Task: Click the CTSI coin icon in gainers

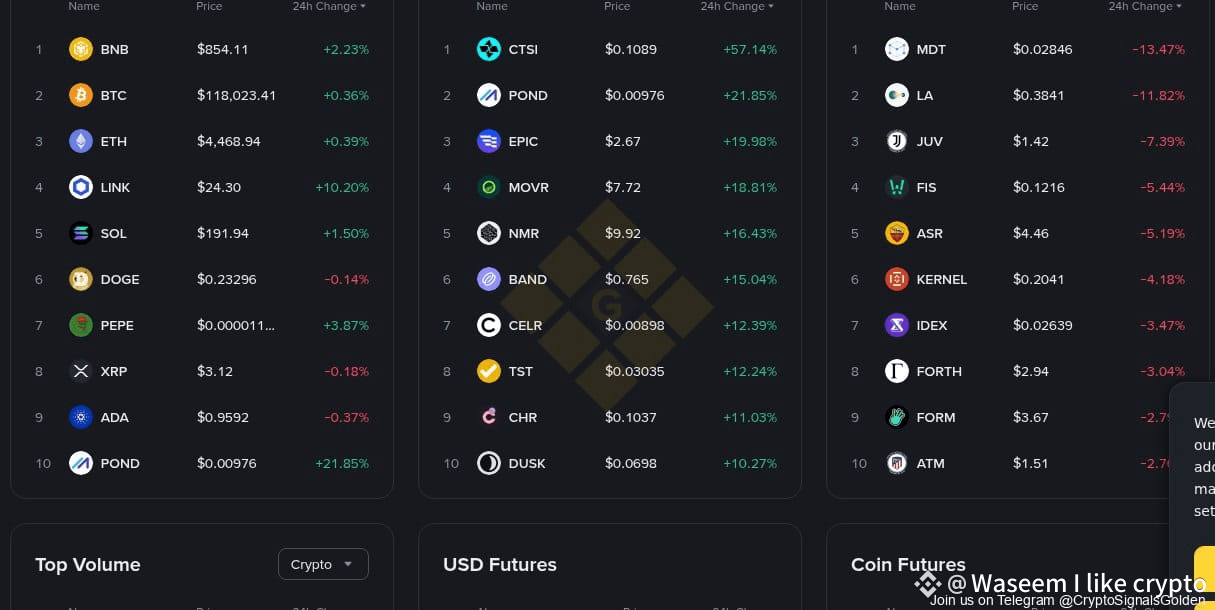Action: pyautogui.click(x=489, y=49)
